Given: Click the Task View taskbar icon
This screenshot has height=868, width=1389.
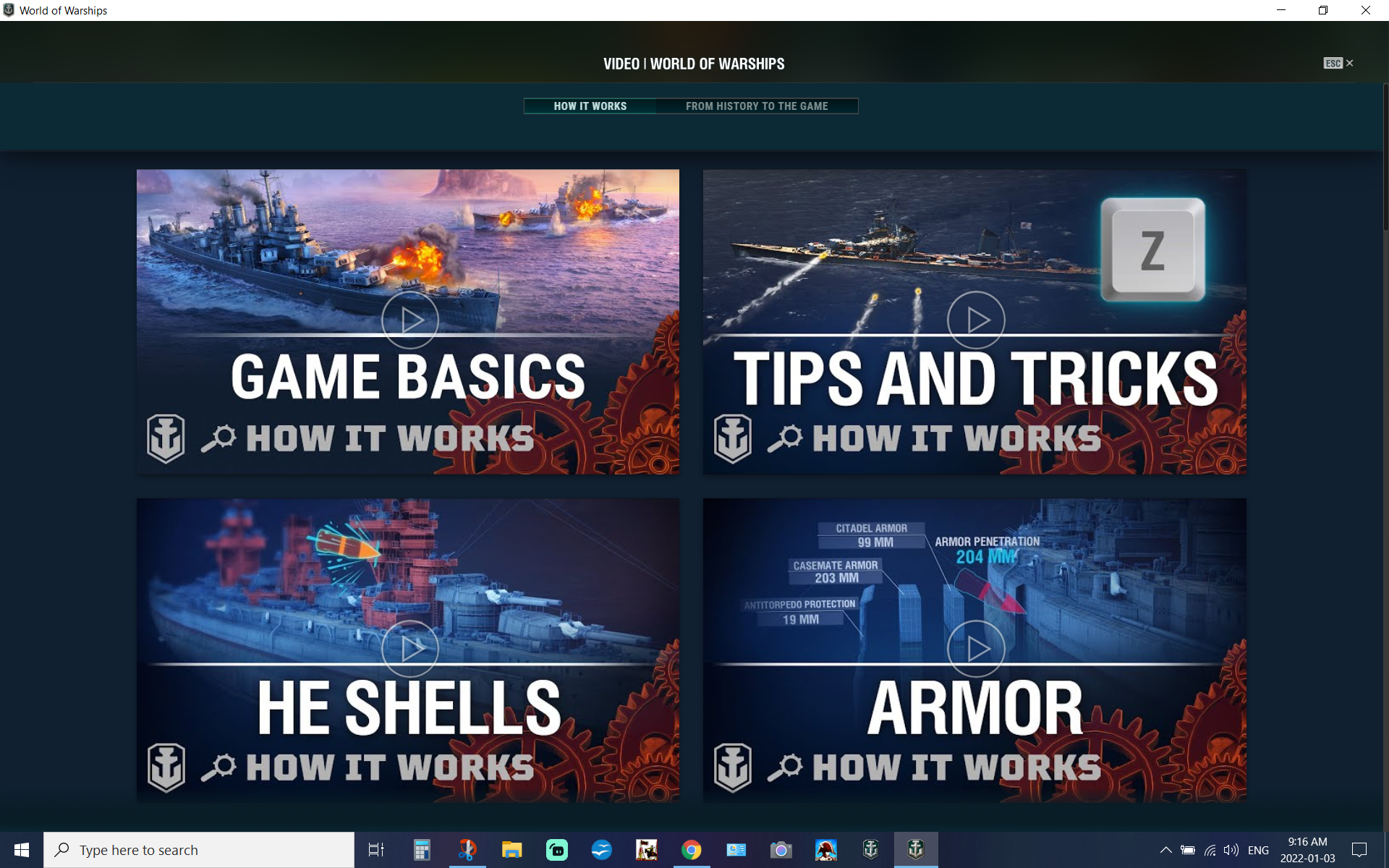Looking at the screenshot, I should pyautogui.click(x=376, y=850).
